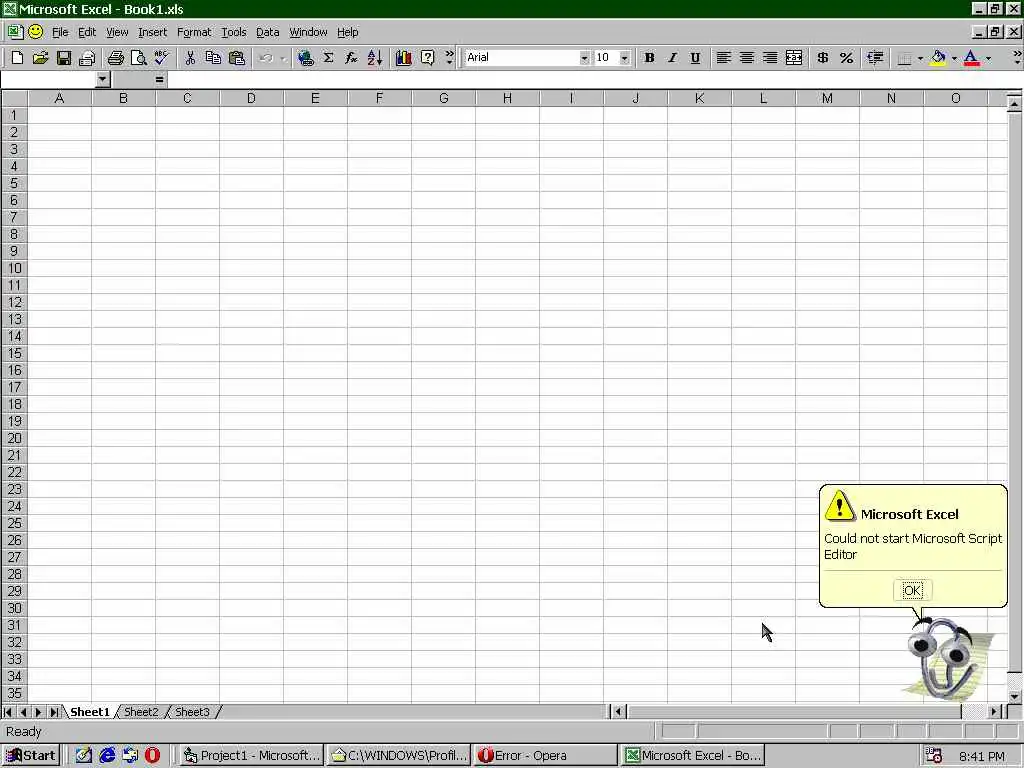Cut selection with the scissors icon
1024x768 pixels.
tap(190, 58)
